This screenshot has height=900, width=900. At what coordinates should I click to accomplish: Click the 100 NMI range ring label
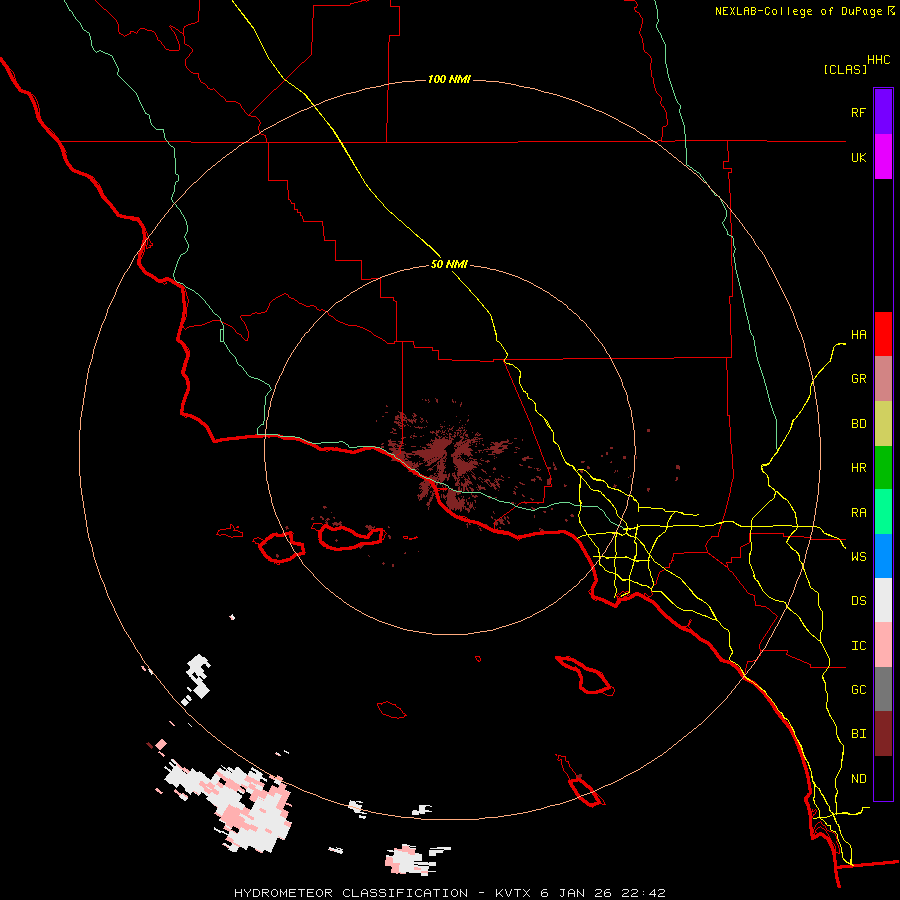(449, 79)
